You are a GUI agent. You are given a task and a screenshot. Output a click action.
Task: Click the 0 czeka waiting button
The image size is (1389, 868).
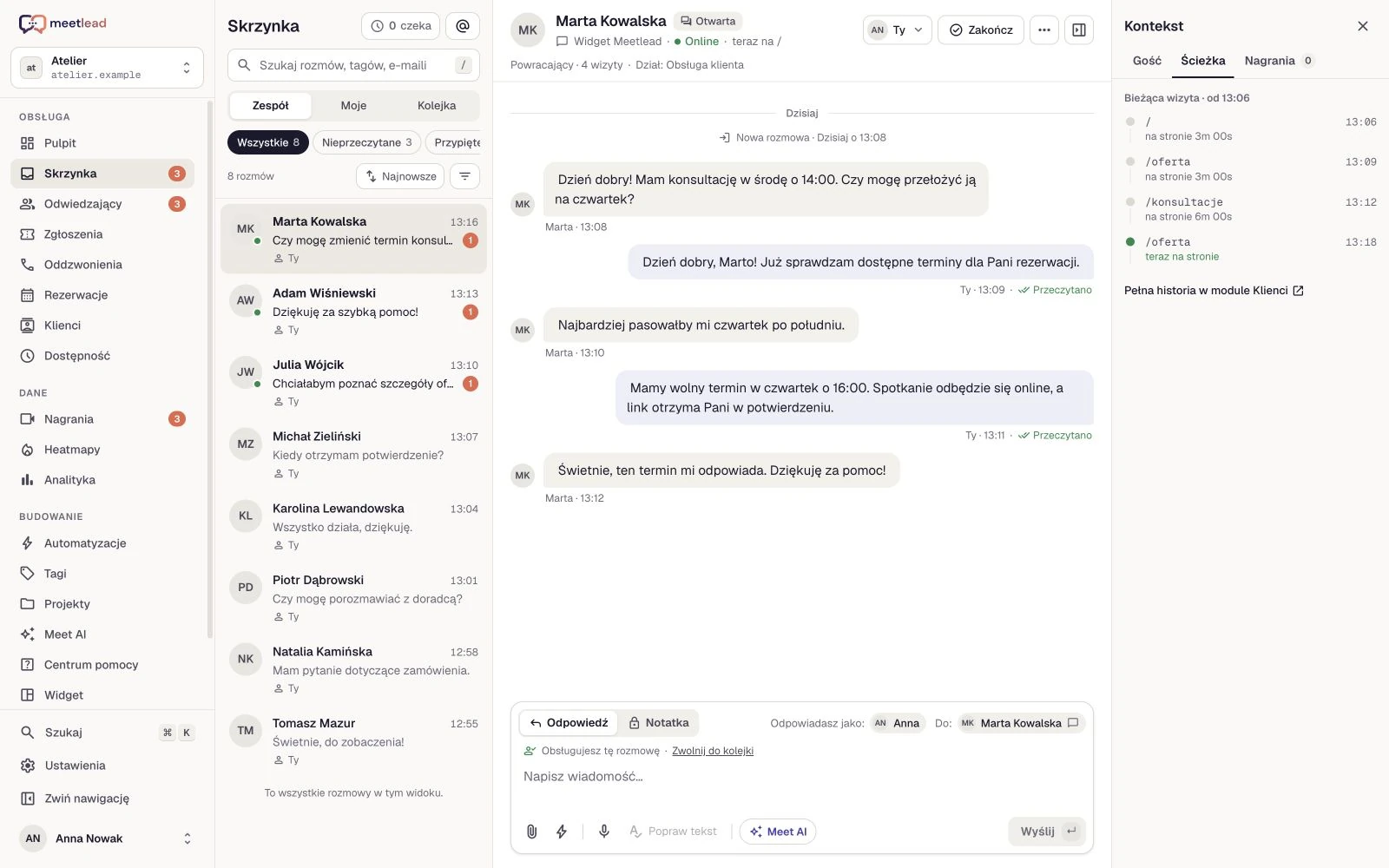click(x=400, y=26)
